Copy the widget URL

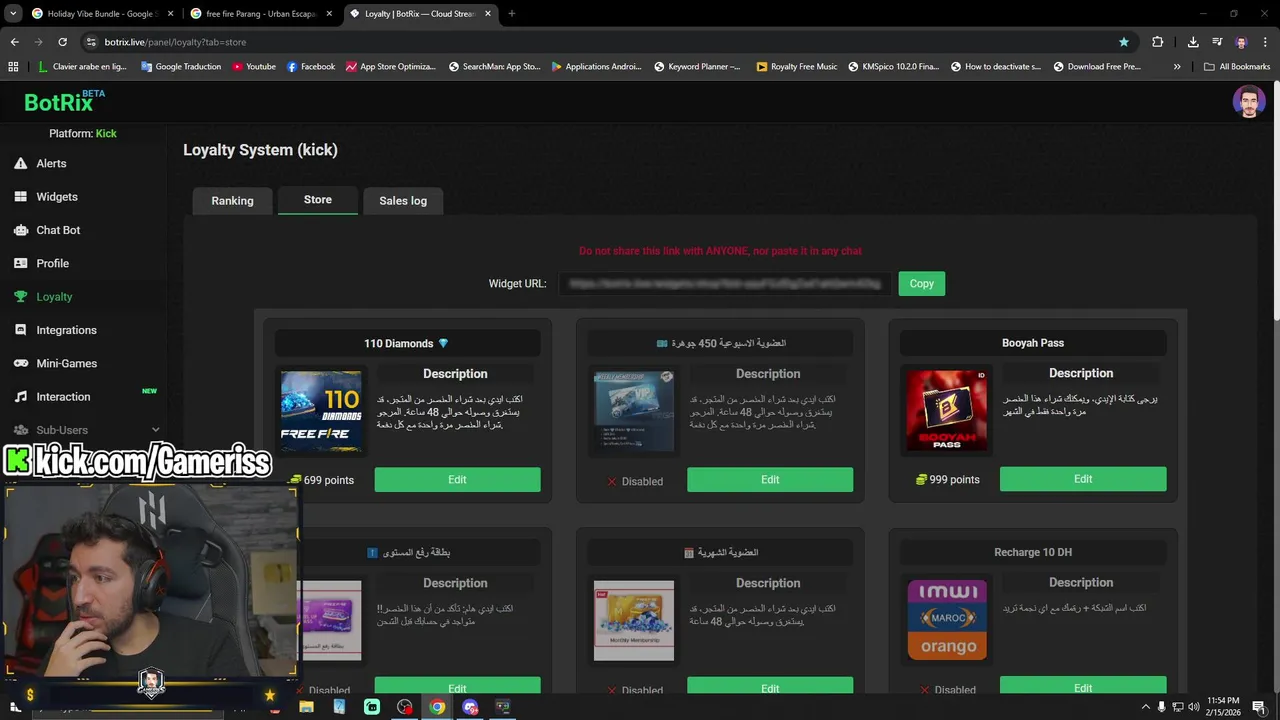point(922,284)
